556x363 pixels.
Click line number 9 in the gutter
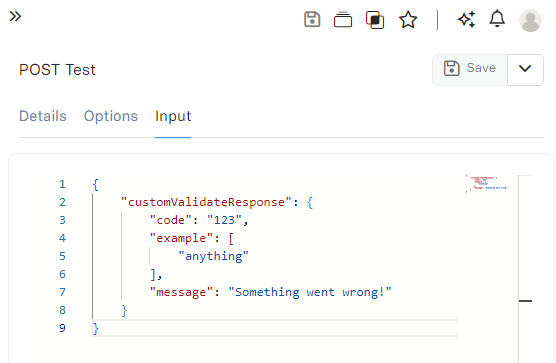pos(62,328)
